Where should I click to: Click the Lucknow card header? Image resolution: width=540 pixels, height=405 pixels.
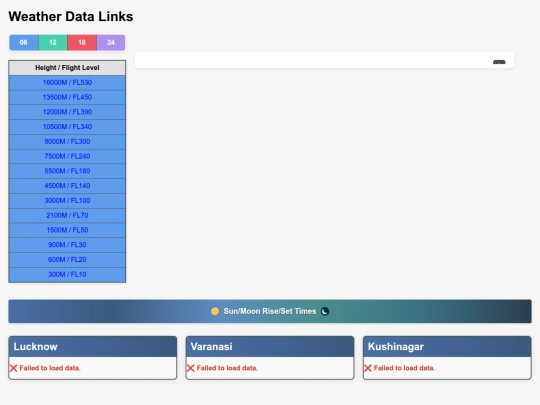93,346
